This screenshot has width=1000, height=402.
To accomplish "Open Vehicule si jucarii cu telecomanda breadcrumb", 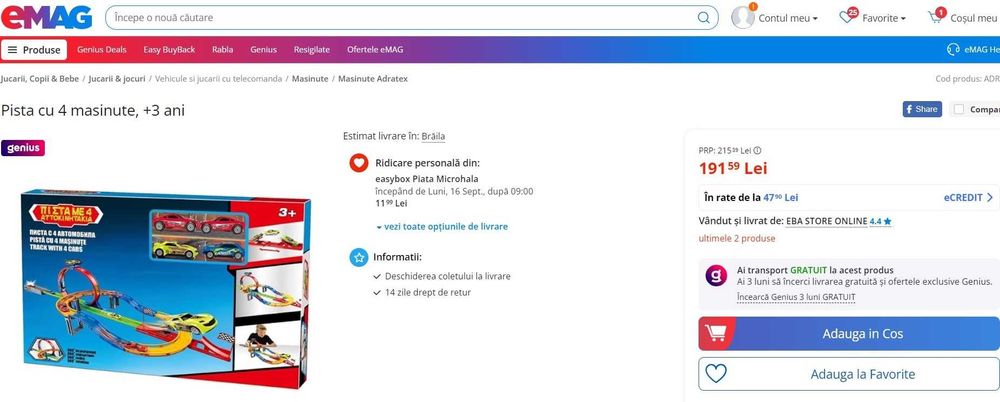I will [x=218, y=79].
